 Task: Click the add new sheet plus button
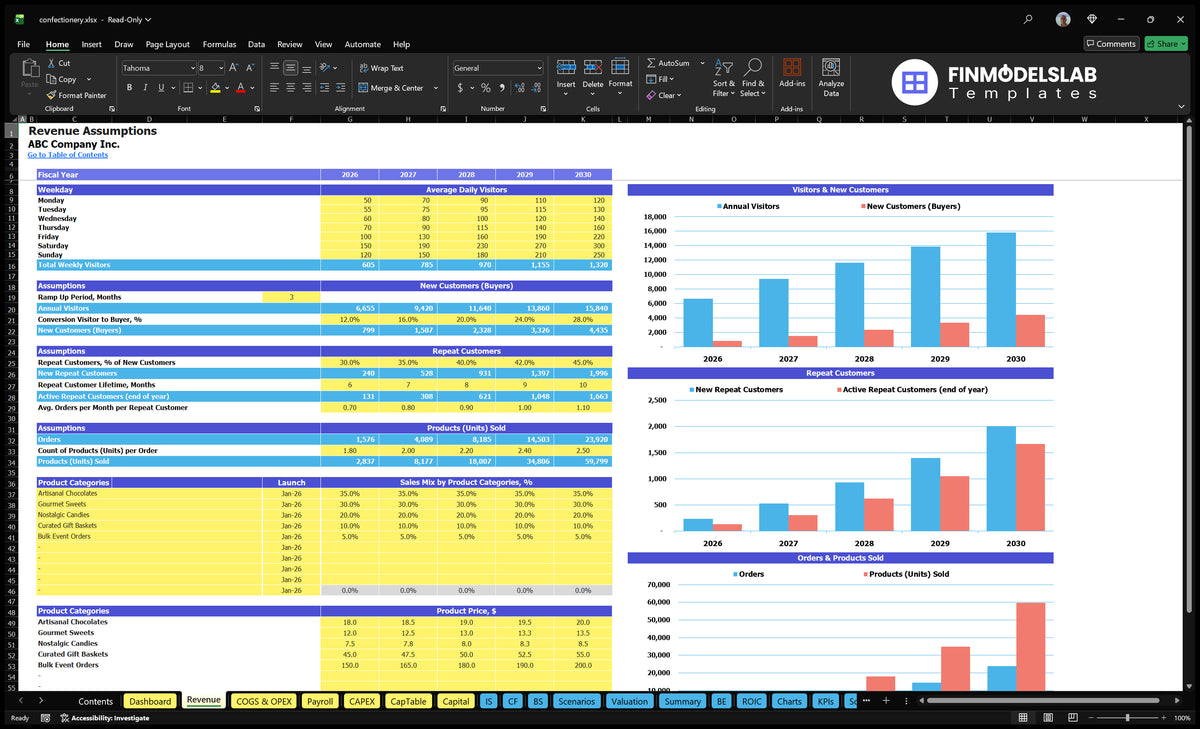tap(885, 701)
